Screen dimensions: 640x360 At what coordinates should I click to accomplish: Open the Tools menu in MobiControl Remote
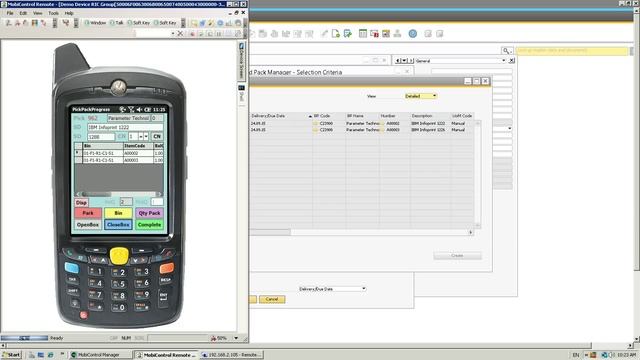click(x=53, y=13)
